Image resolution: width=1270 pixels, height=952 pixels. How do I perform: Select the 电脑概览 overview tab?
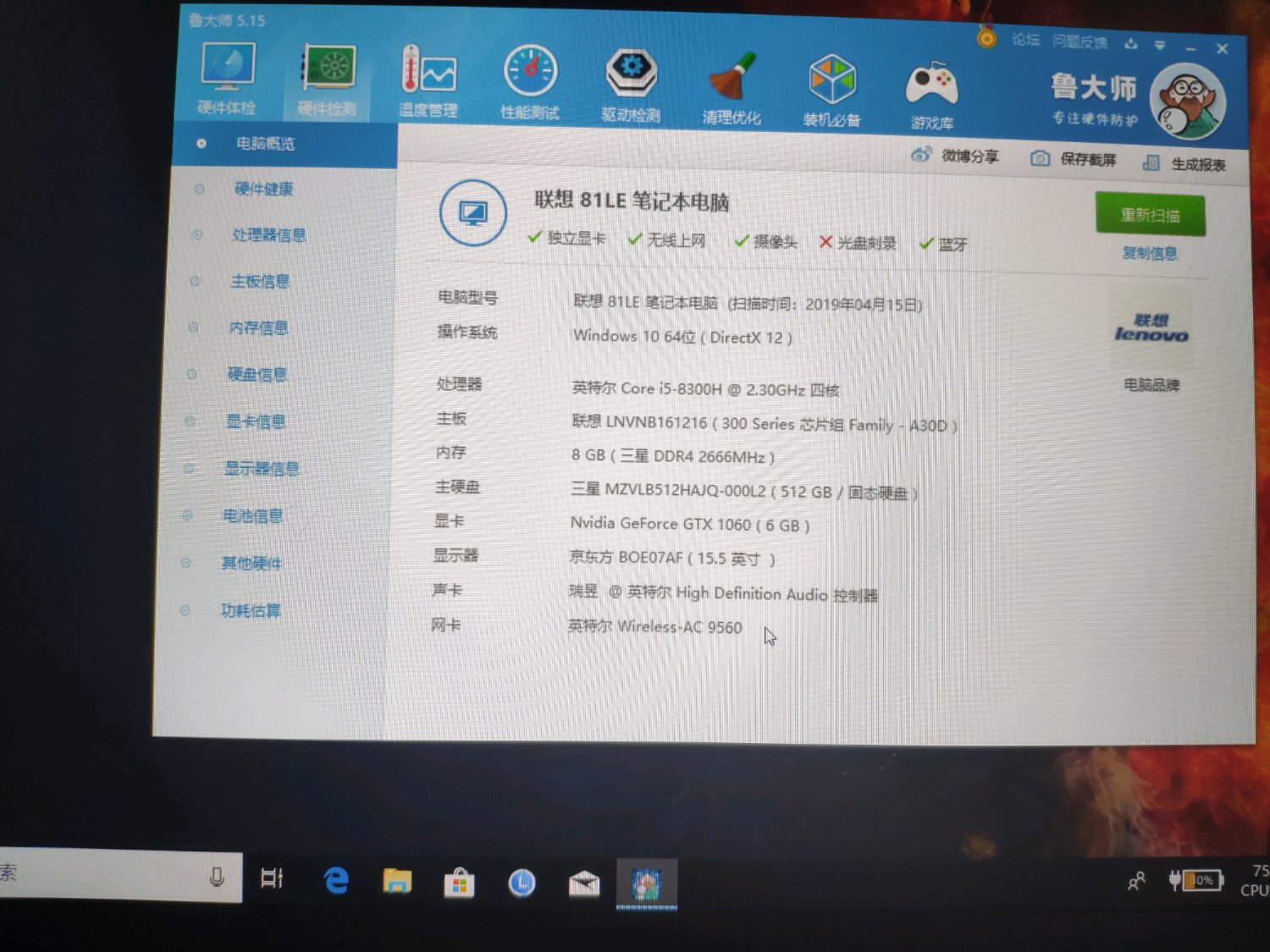pos(284,144)
